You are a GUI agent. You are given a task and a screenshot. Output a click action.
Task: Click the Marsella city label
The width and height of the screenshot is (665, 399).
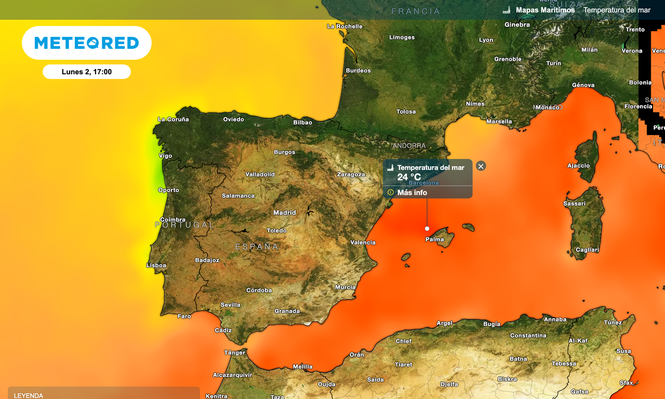click(x=499, y=122)
